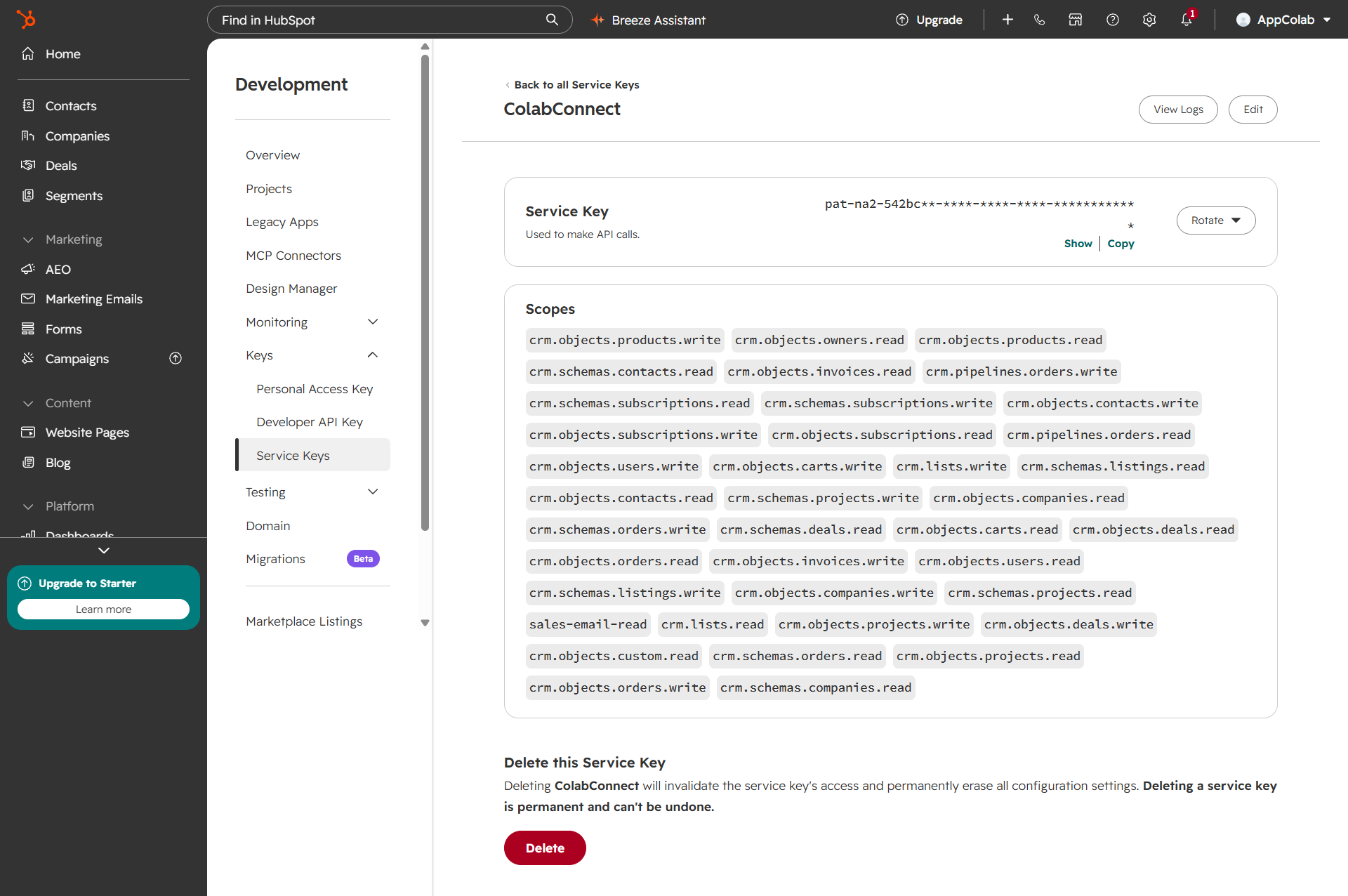This screenshot has height=896, width=1348.
Task: Click the Forms icon
Action: click(x=28, y=329)
